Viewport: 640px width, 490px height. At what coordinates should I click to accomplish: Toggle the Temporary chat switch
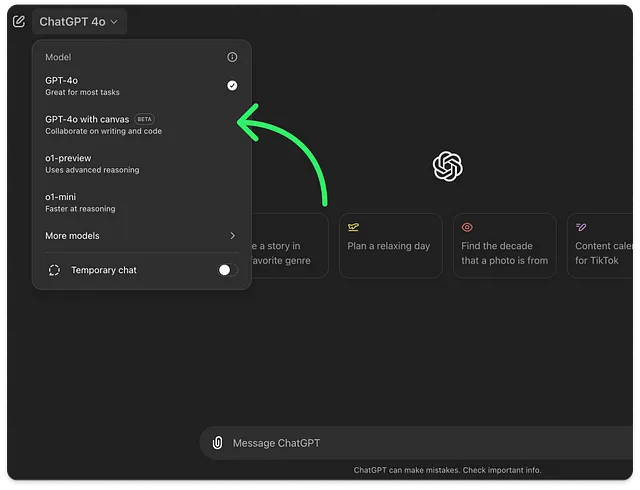228,270
